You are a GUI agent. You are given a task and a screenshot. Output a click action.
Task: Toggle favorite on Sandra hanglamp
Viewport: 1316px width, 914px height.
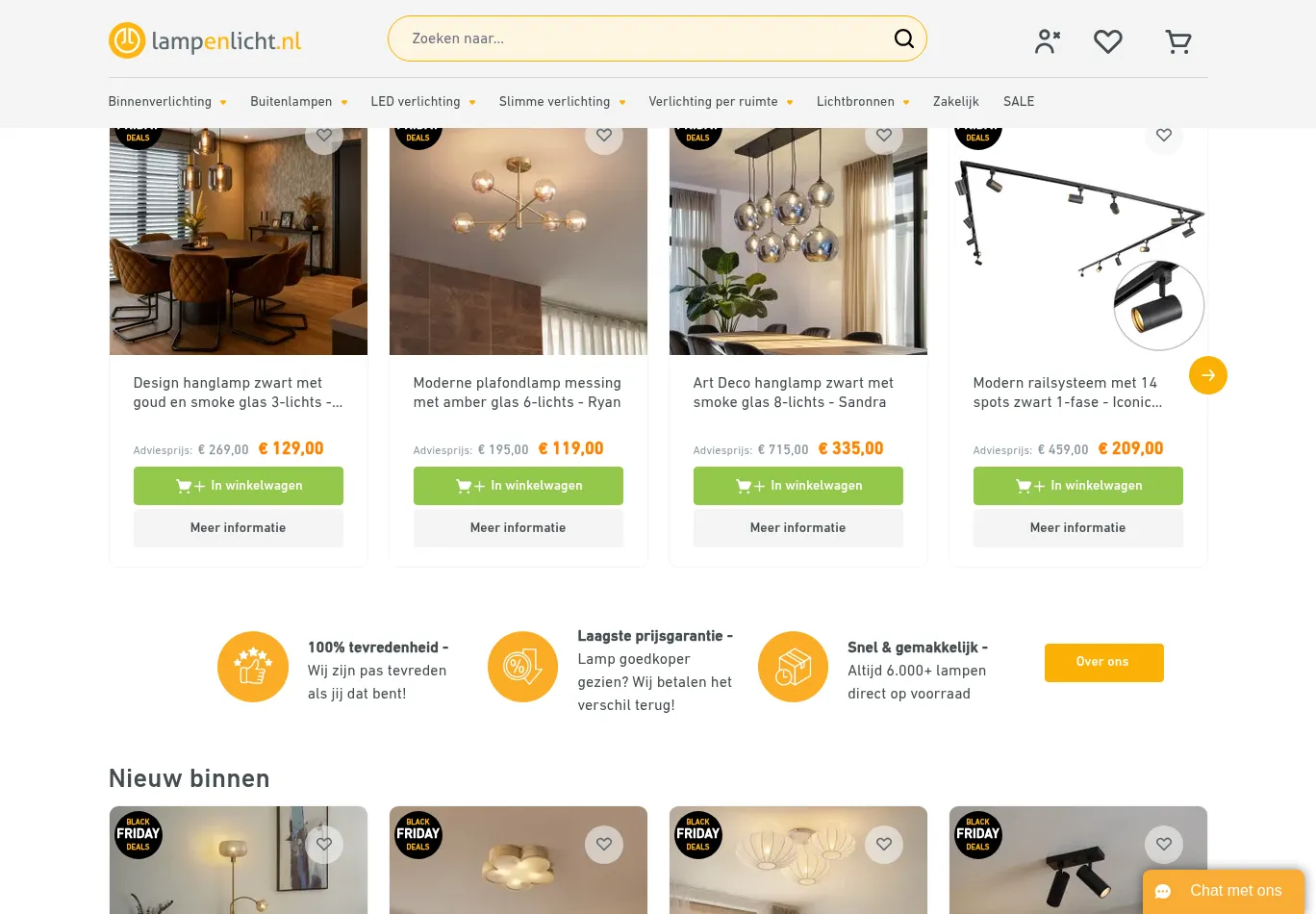(884, 136)
